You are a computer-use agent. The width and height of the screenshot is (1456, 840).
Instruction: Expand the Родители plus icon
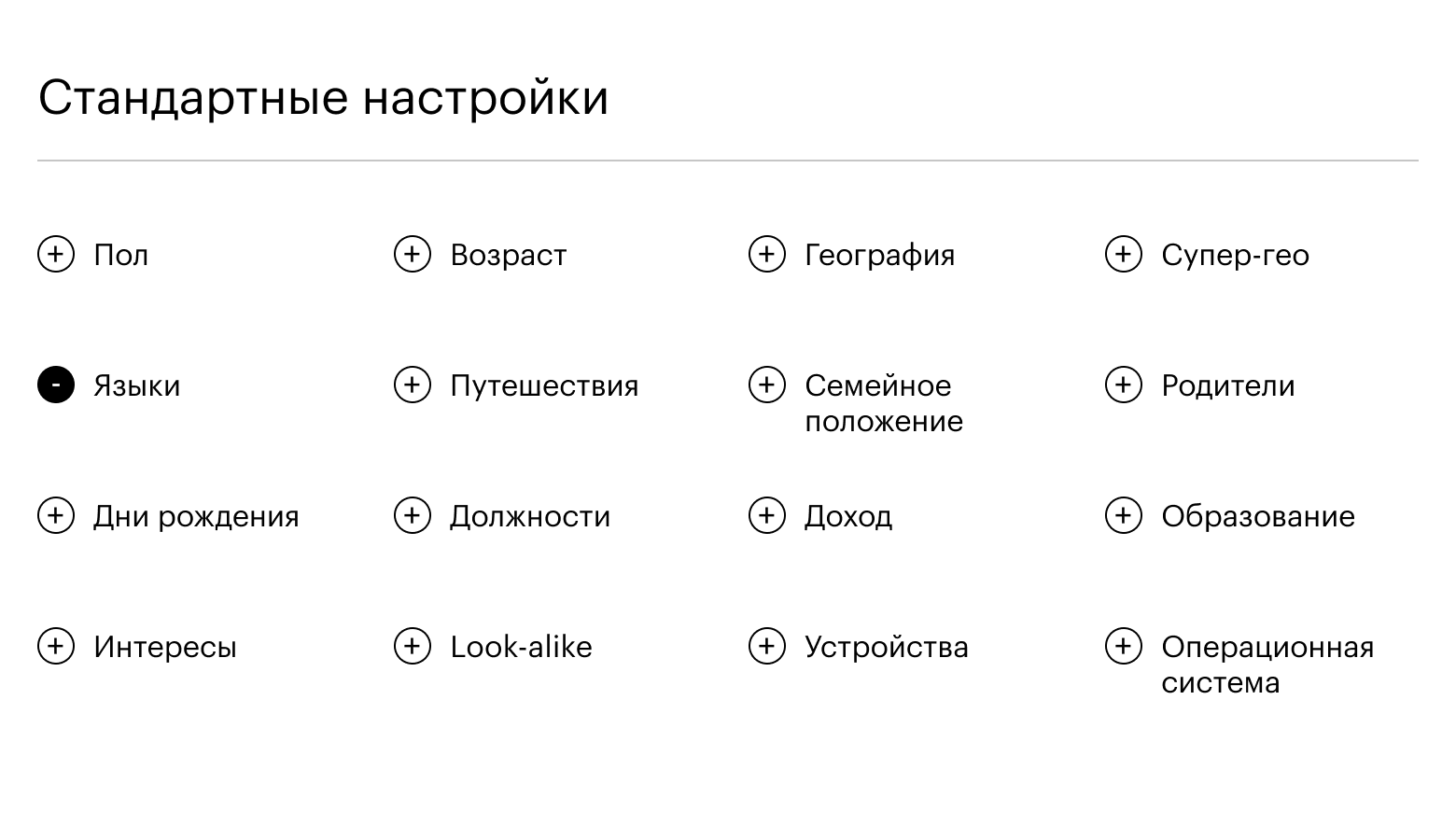coord(1124,385)
